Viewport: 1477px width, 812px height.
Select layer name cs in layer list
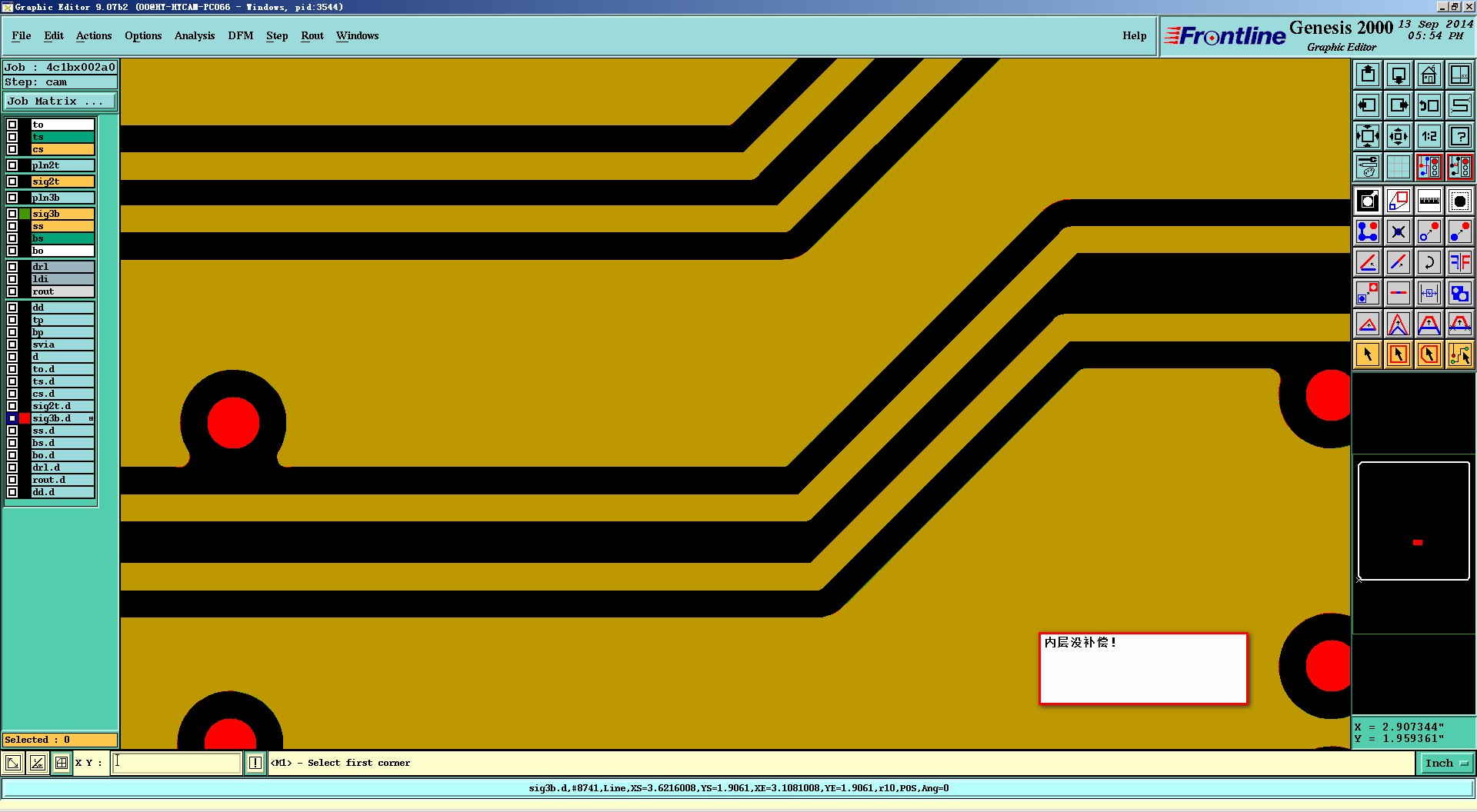tap(62, 149)
